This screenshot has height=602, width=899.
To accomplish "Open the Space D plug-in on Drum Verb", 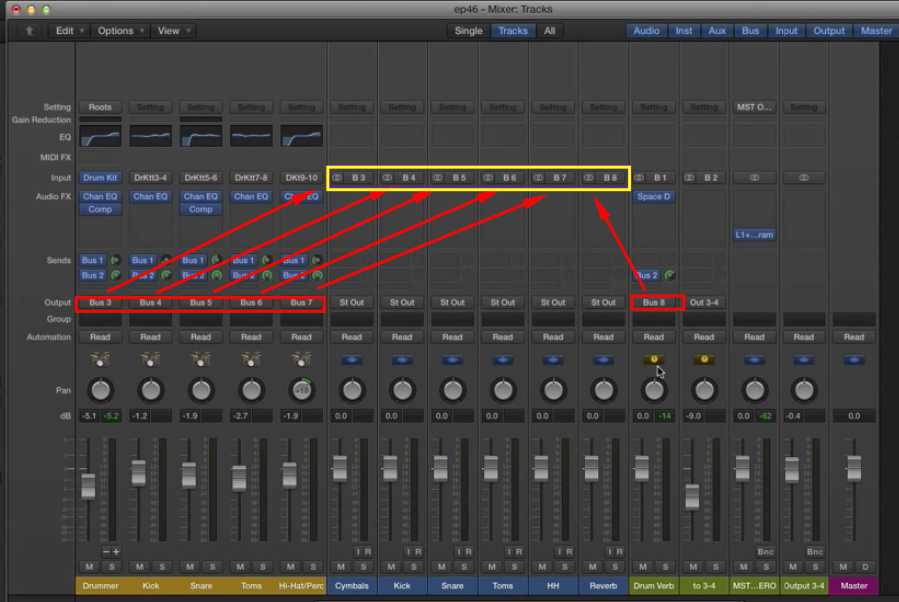I will pos(654,197).
